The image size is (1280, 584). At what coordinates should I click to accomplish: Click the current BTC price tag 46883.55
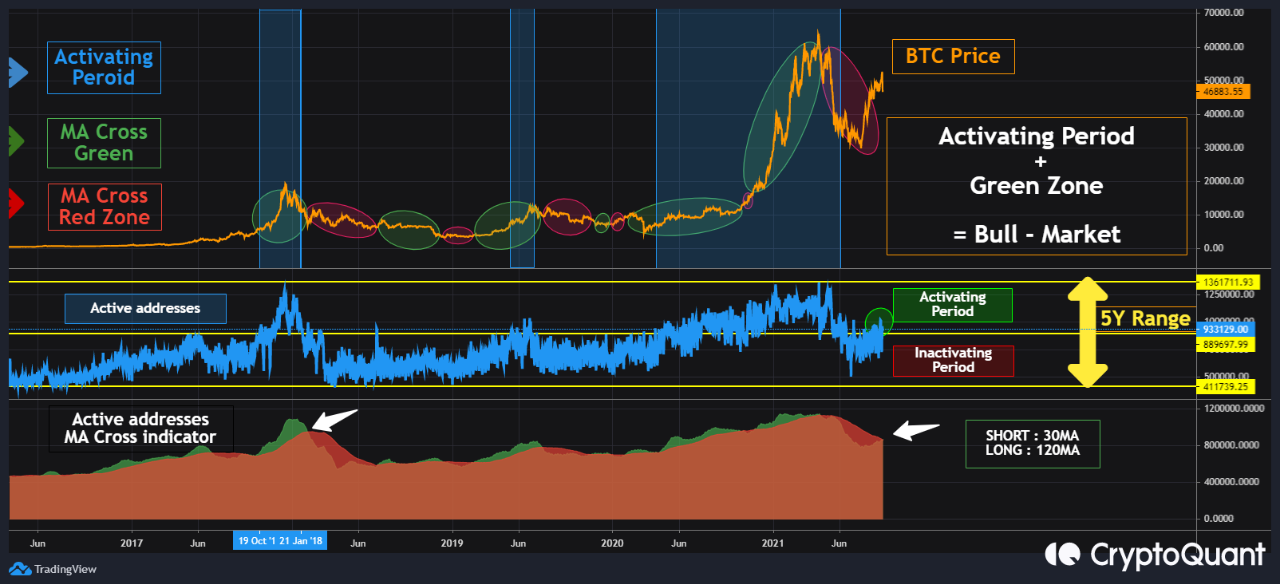tap(1223, 91)
